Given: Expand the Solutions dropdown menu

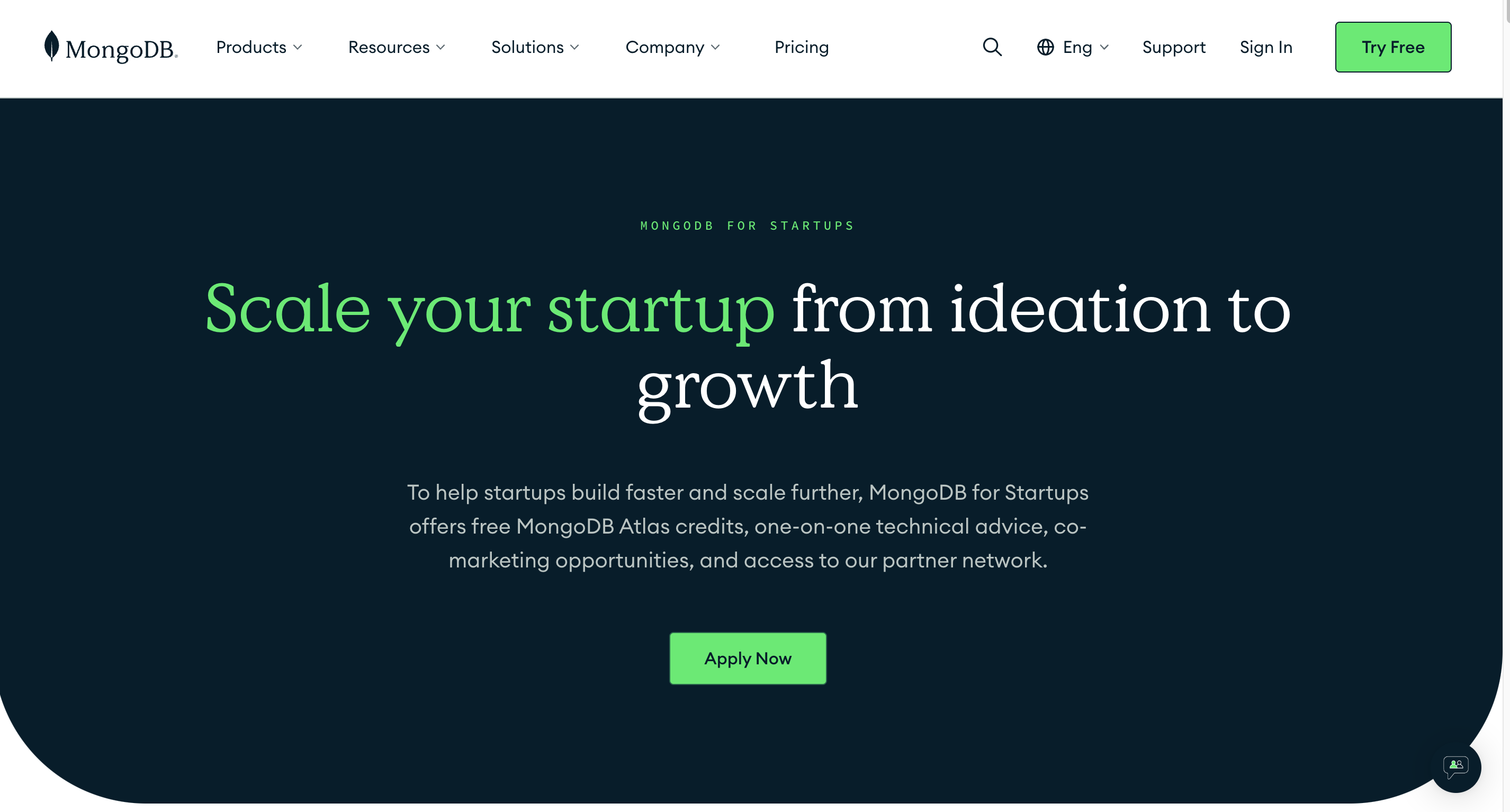Looking at the screenshot, I should tap(535, 47).
